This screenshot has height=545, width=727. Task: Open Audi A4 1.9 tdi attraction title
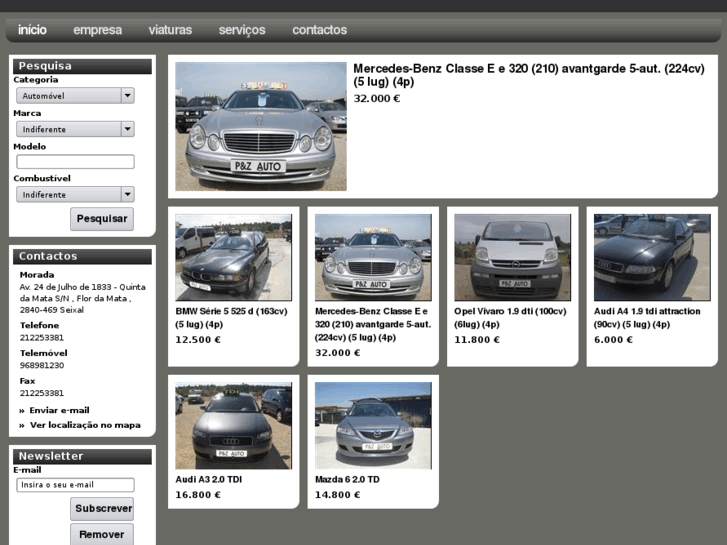(x=647, y=318)
